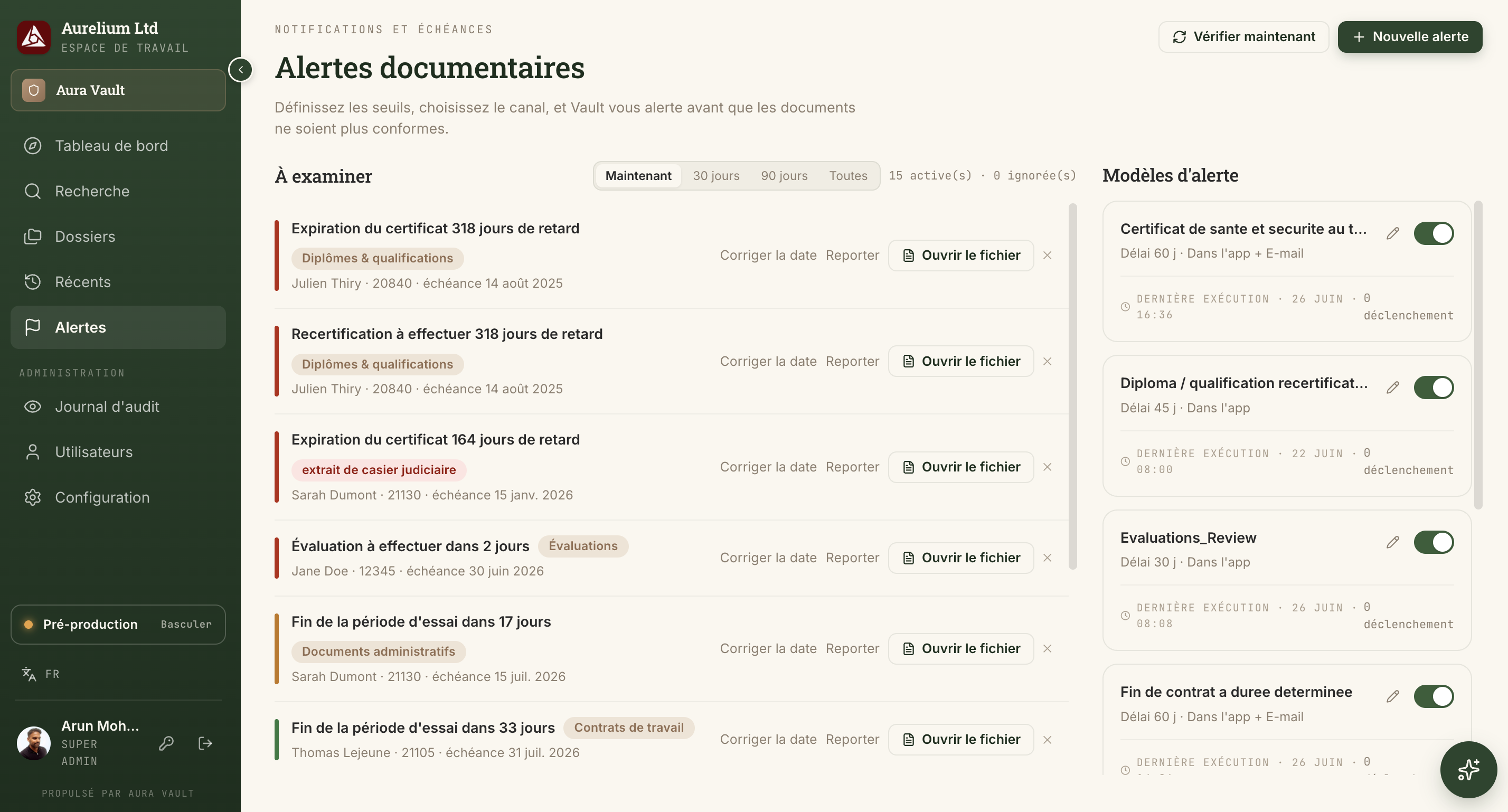This screenshot has width=1508, height=812.
Task: Ouvrir le fichier for Expiration du certificat 164 jours
Action: (x=960, y=467)
